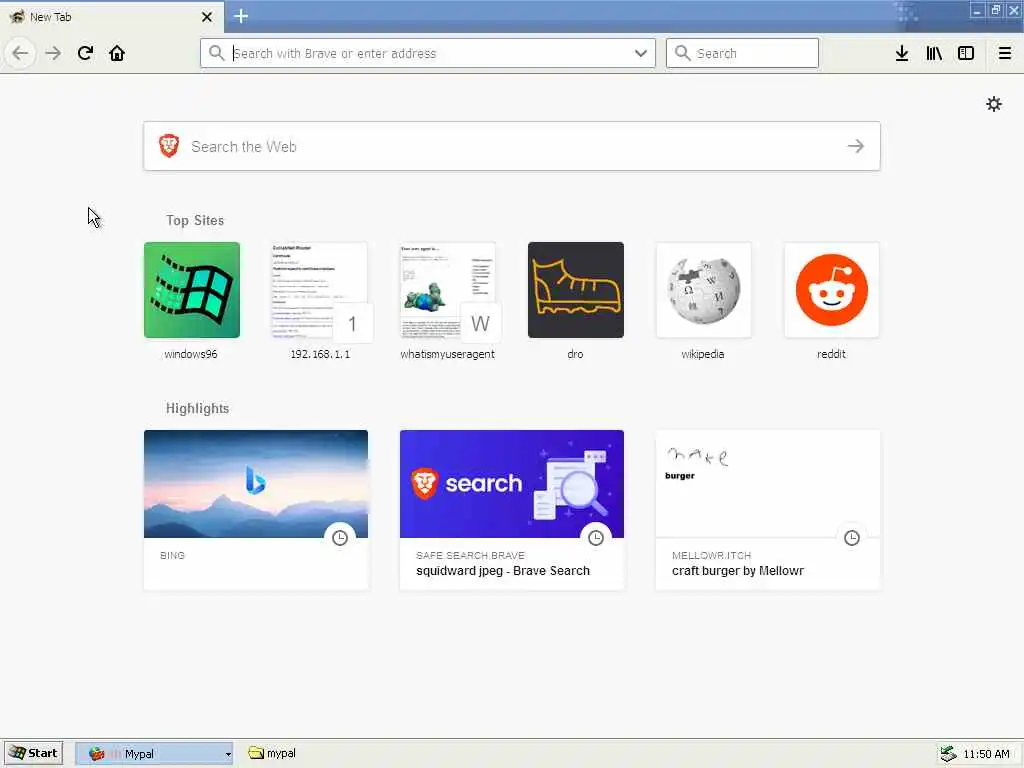The image size is (1024, 768).
Task: Open the whatismyuseragent top site tile
Action: [448, 290]
